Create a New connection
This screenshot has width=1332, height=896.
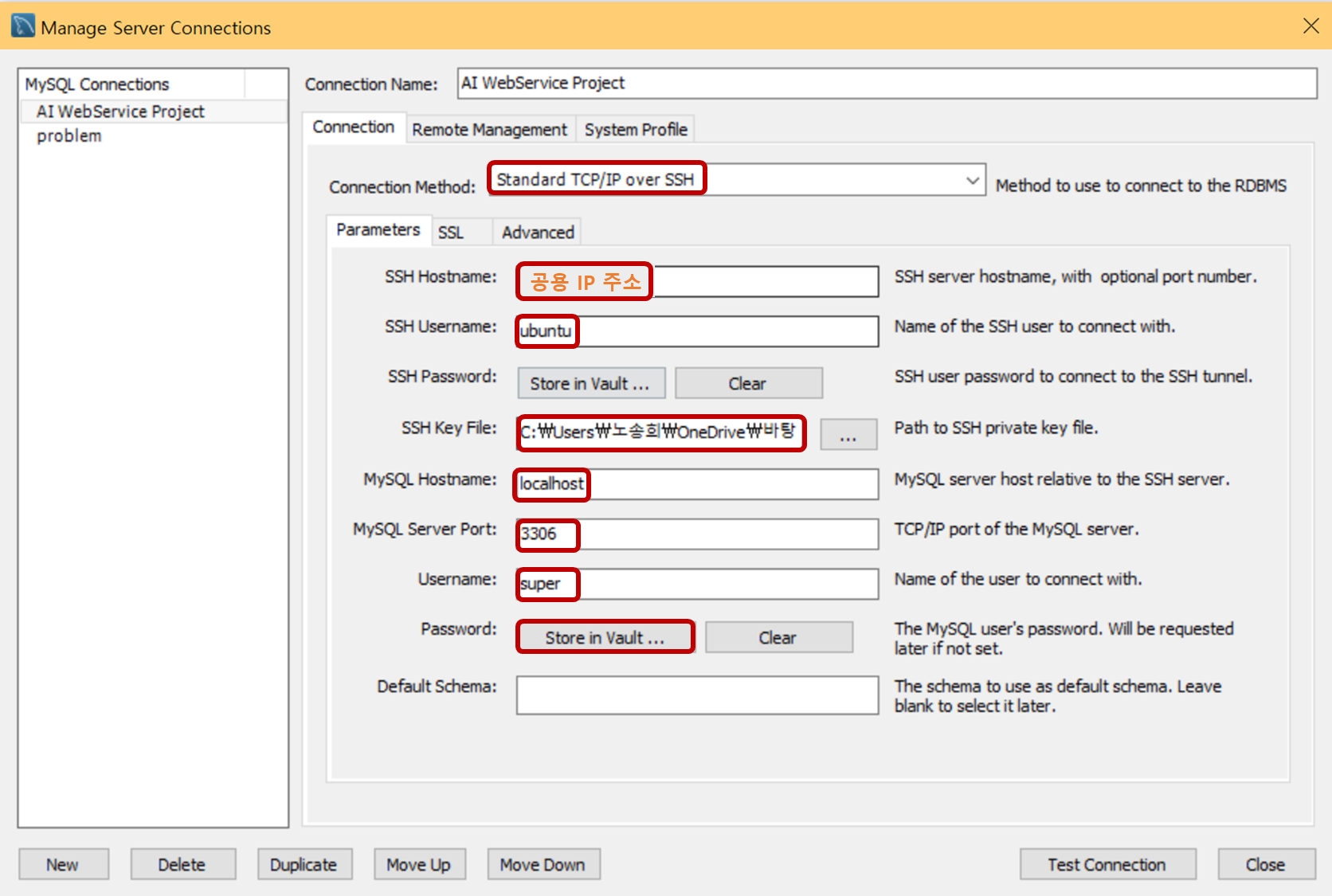pyautogui.click(x=64, y=864)
